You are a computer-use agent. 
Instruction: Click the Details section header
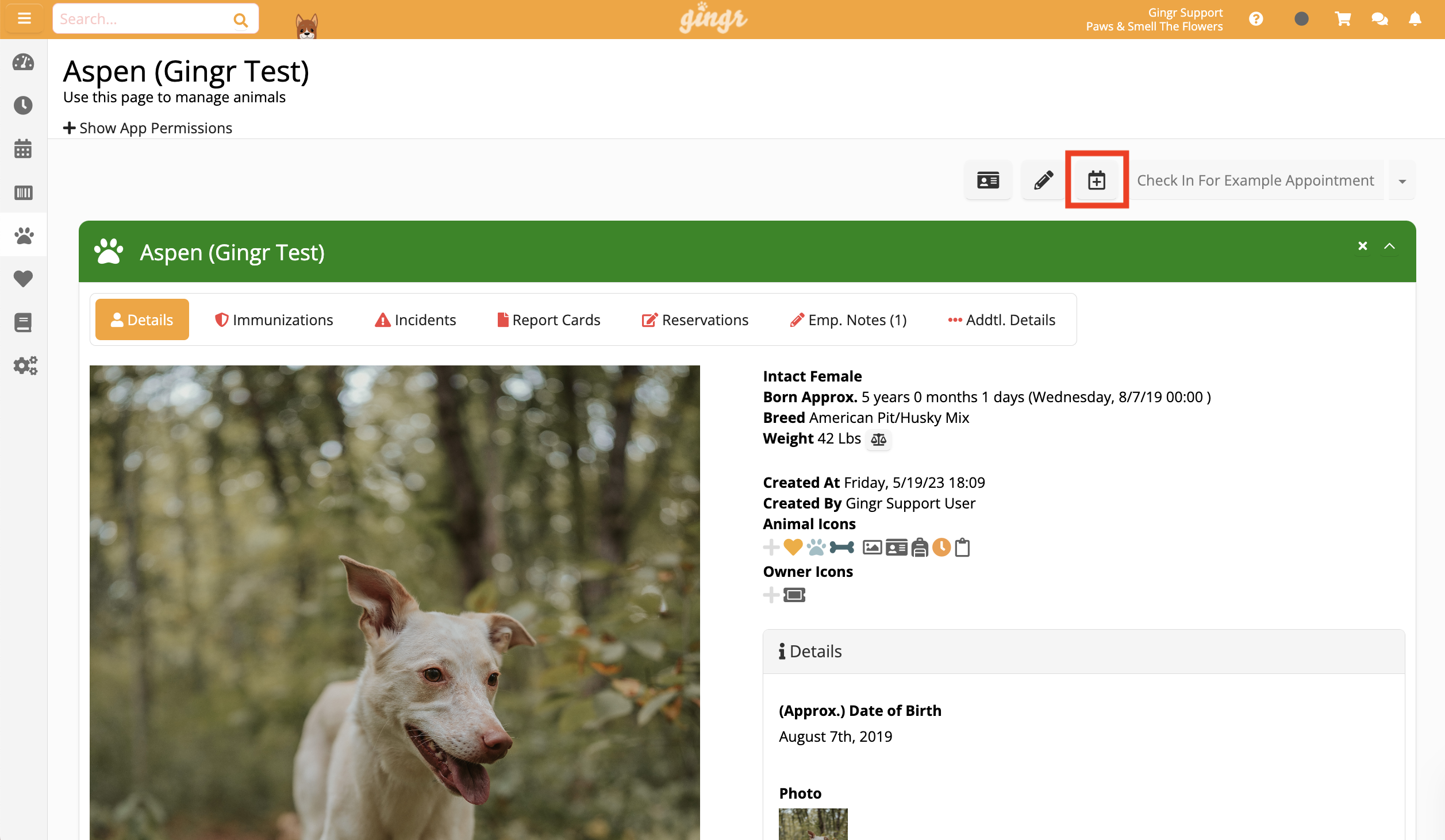point(1083,651)
